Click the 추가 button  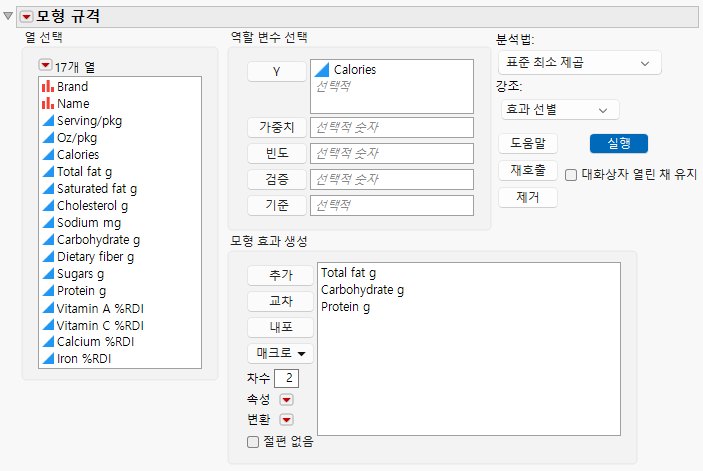point(280,276)
